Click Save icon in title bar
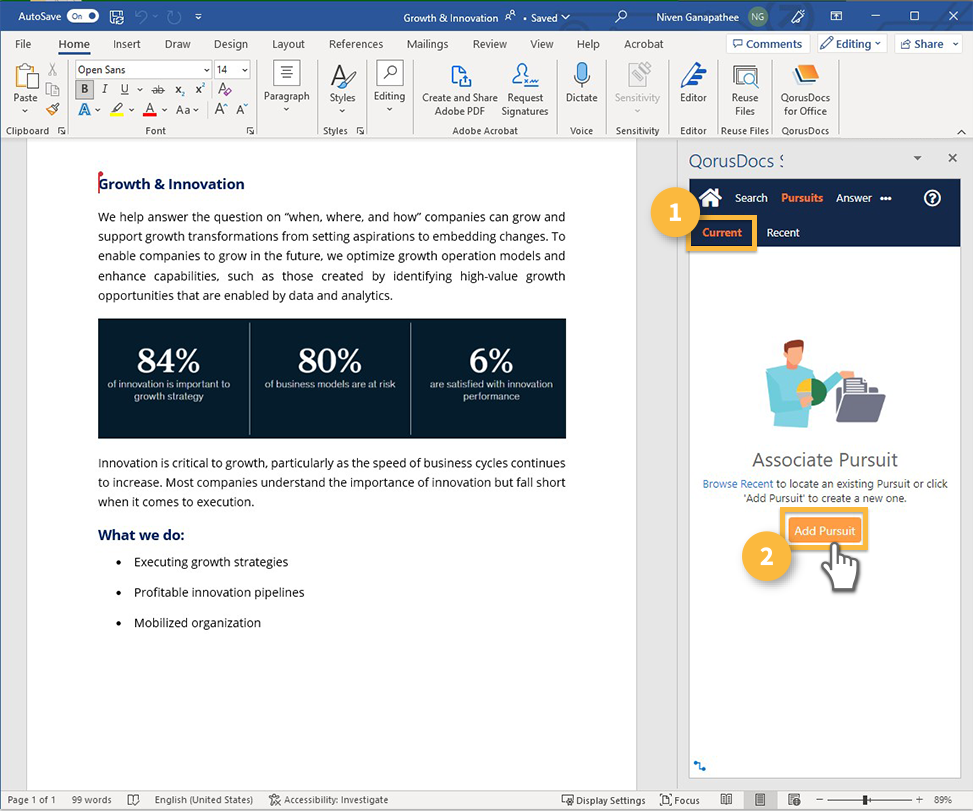This screenshot has width=973, height=811. pos(117,17)
